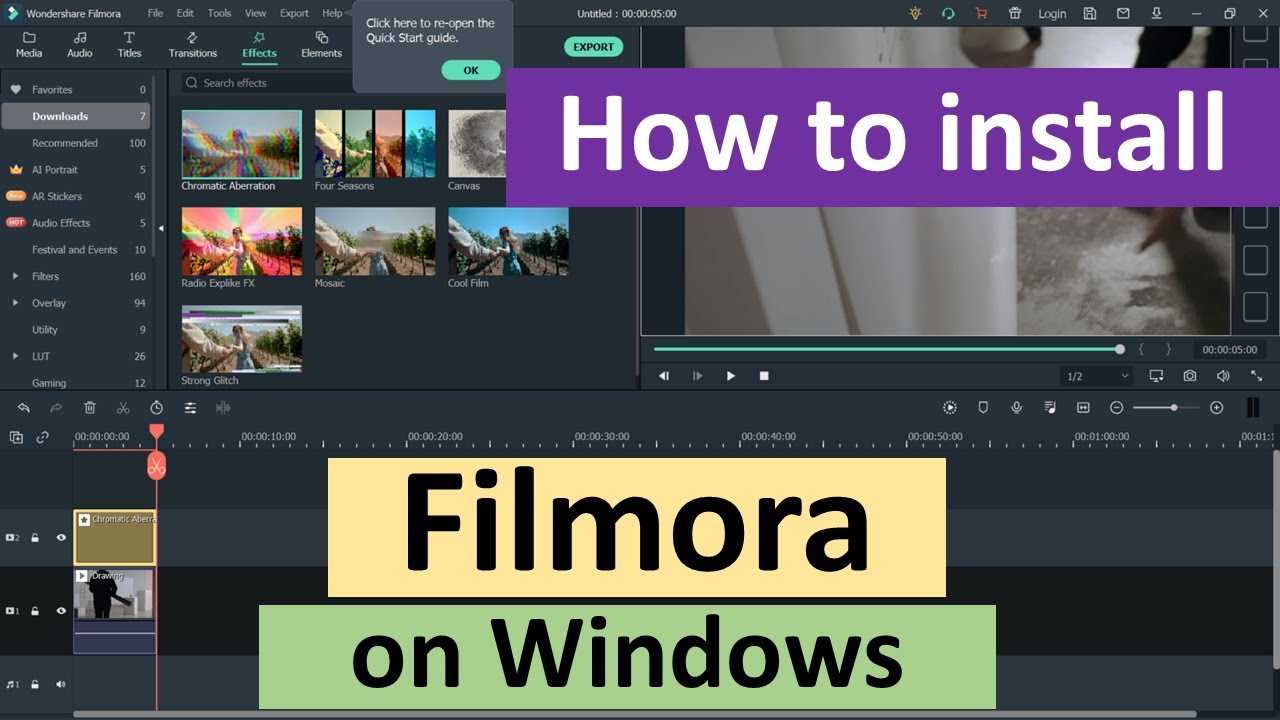Click the render preview icon
The image size is (1280, 720).
(950, 408)
